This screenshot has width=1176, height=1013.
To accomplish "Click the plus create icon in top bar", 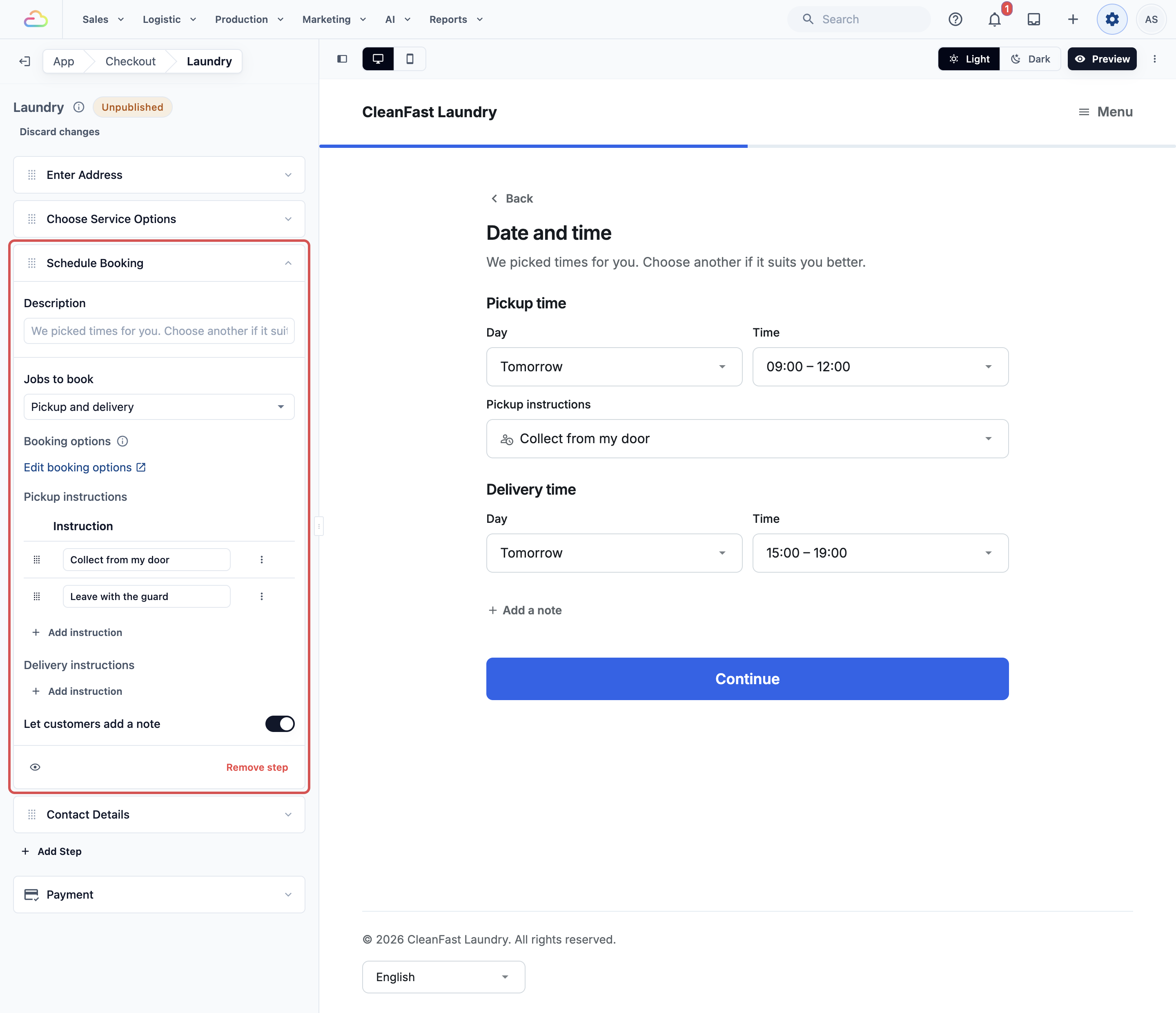I will pyautogui.click(x=1073, y=19).
